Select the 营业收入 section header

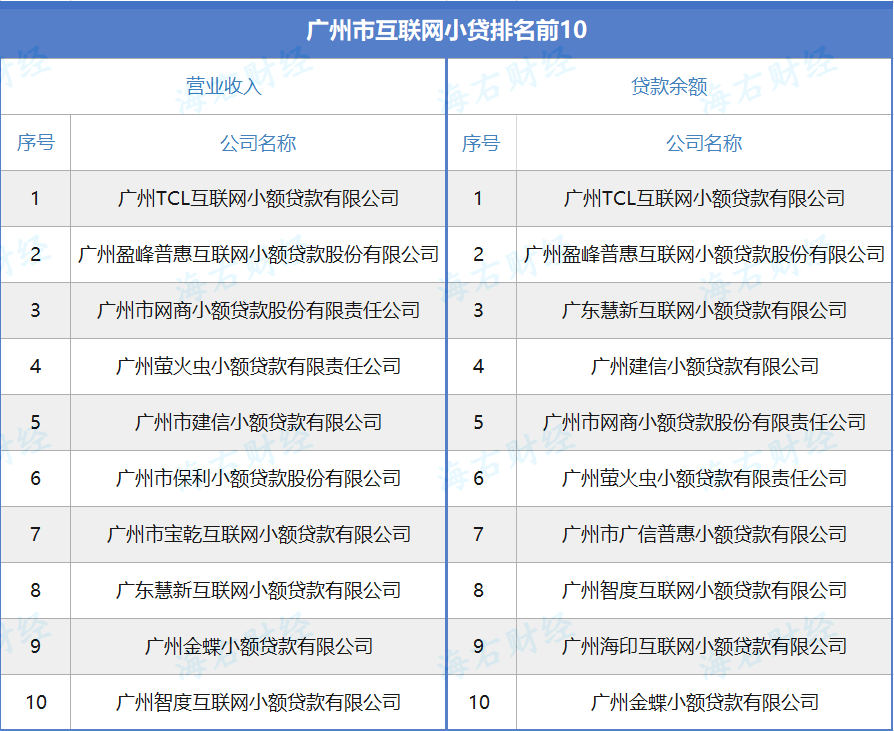[x=223, y=87]
